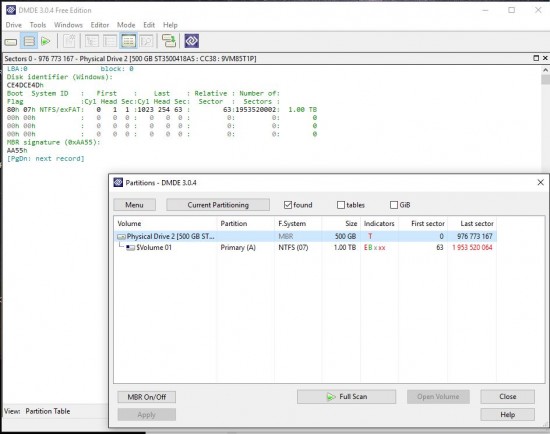This screenshot has width=550, height=434.
Task: Click the DMDE title bar application icon
Action: [x=11, y=10]
